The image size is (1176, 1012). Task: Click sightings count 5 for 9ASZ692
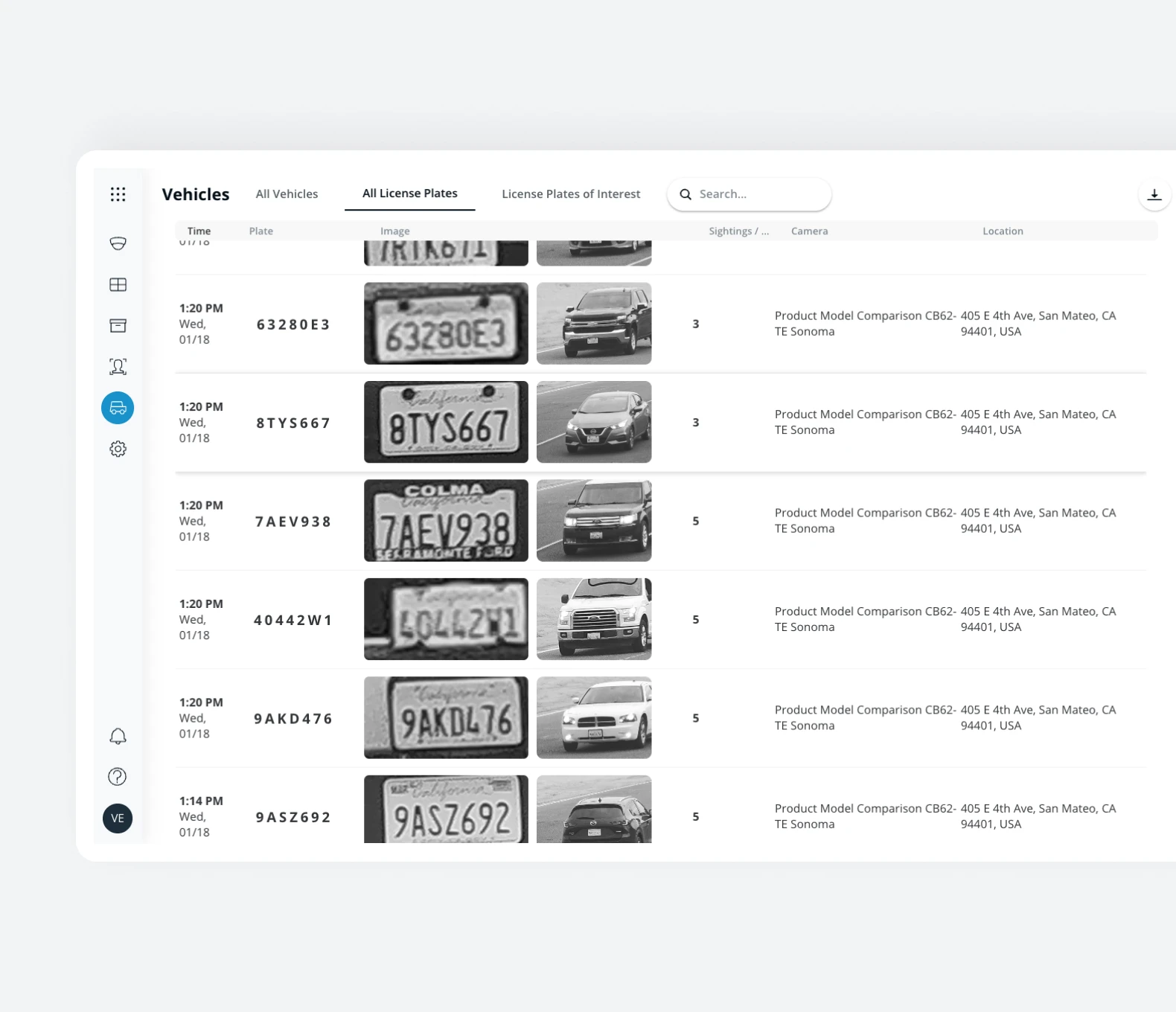[696, 816]
